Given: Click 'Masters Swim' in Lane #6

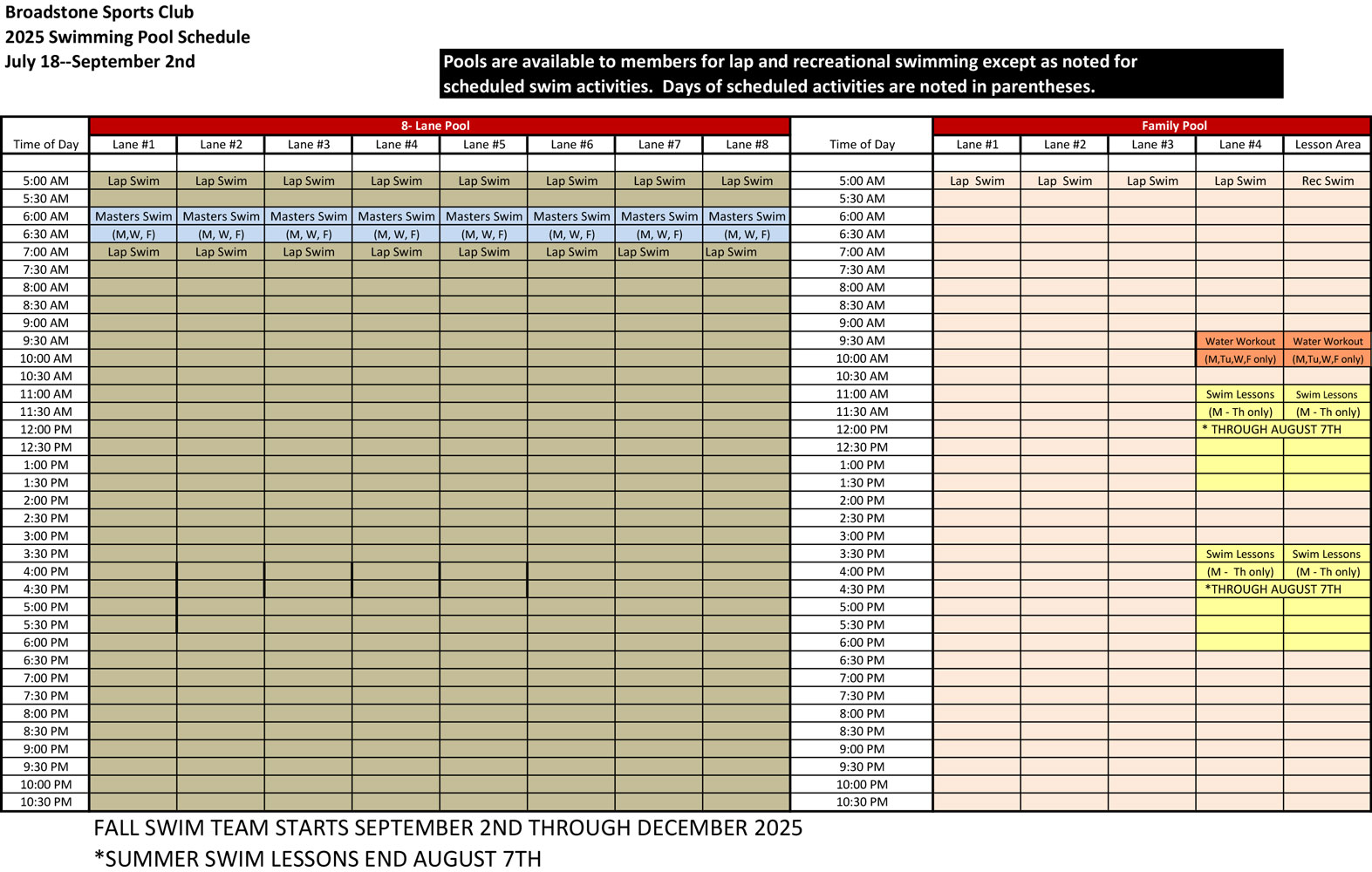Looking at the screenshot, I should [571, 216].
